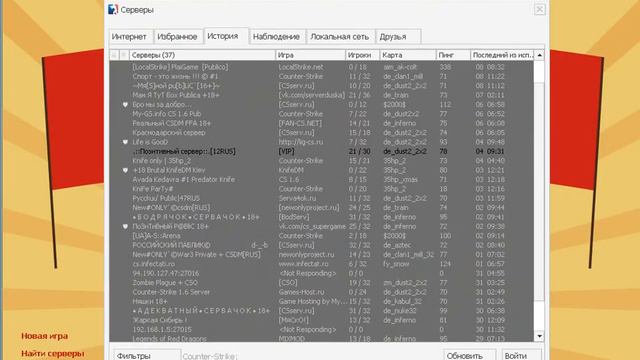Select the АДЕКВАТНЫЙ СЕРВАЧОК 18+ server

pyautogui.click(x=321, y=311)
